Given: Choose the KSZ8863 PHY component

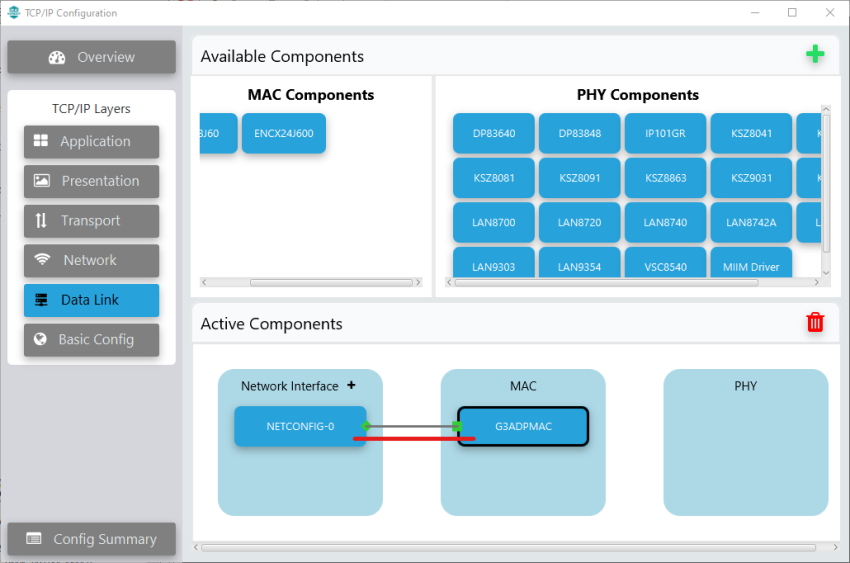Looking at the screenshot, I should (665, 178).
